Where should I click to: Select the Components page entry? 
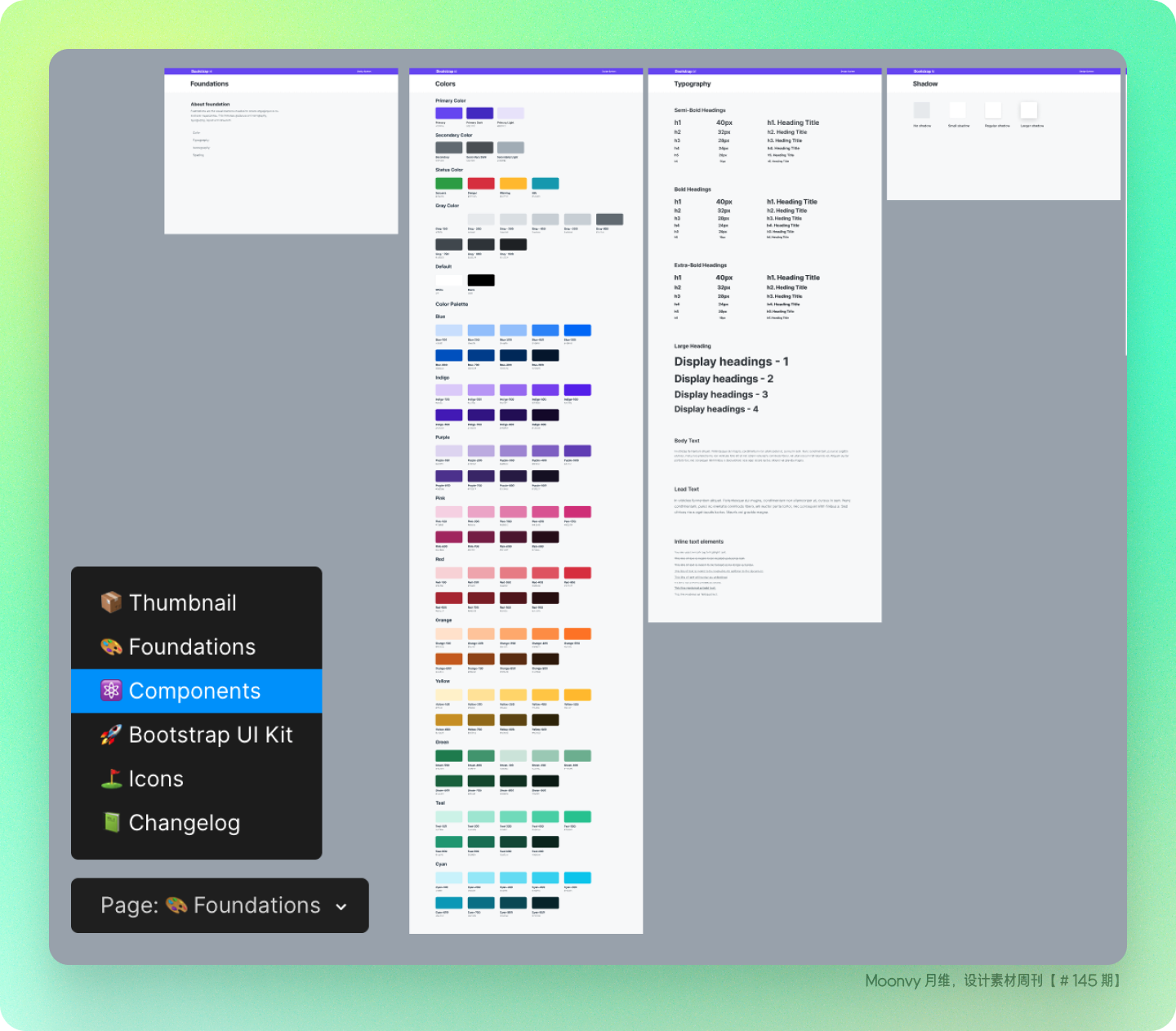pyautogui.click(x=197, y=691)
